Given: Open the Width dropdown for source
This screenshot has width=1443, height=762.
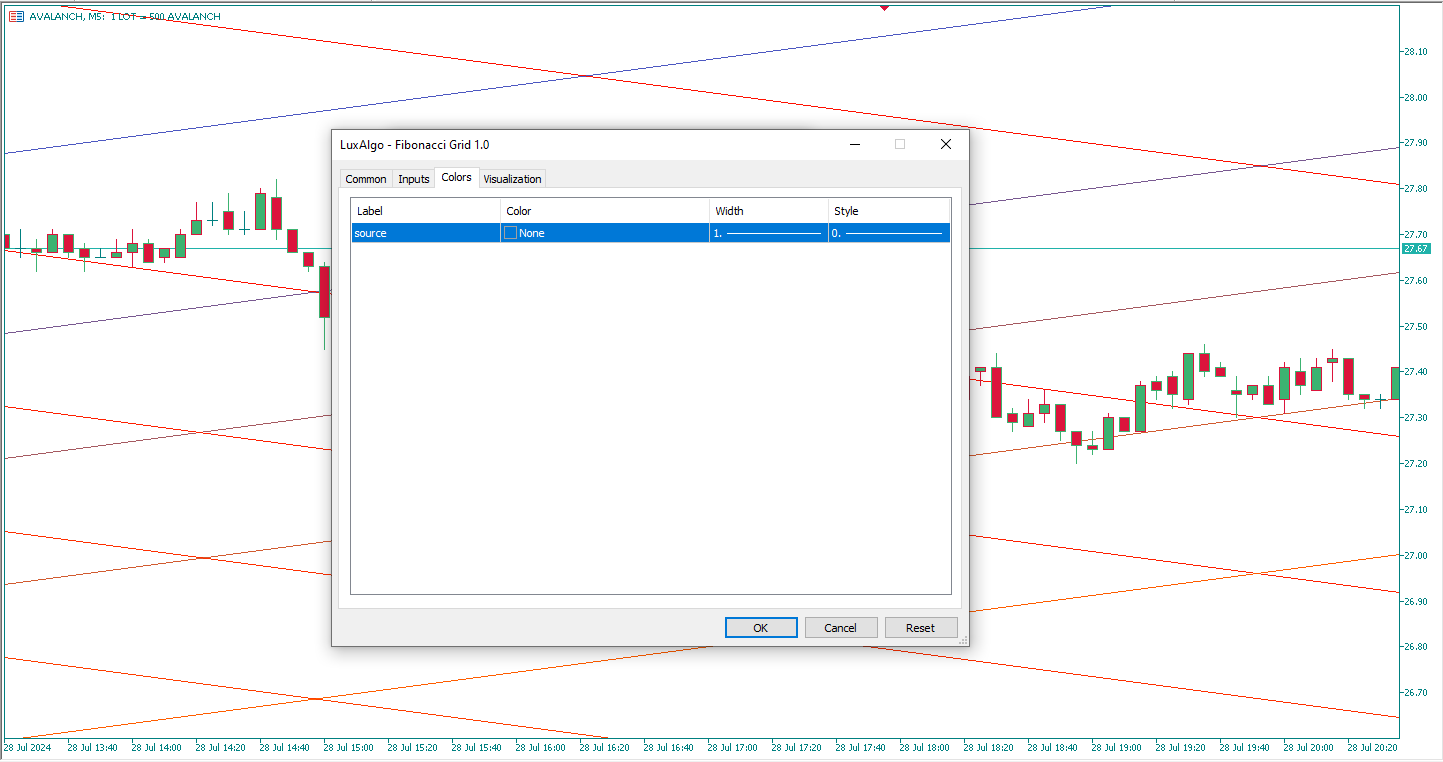Looking at the screenshot, I should tap(768, 233).
